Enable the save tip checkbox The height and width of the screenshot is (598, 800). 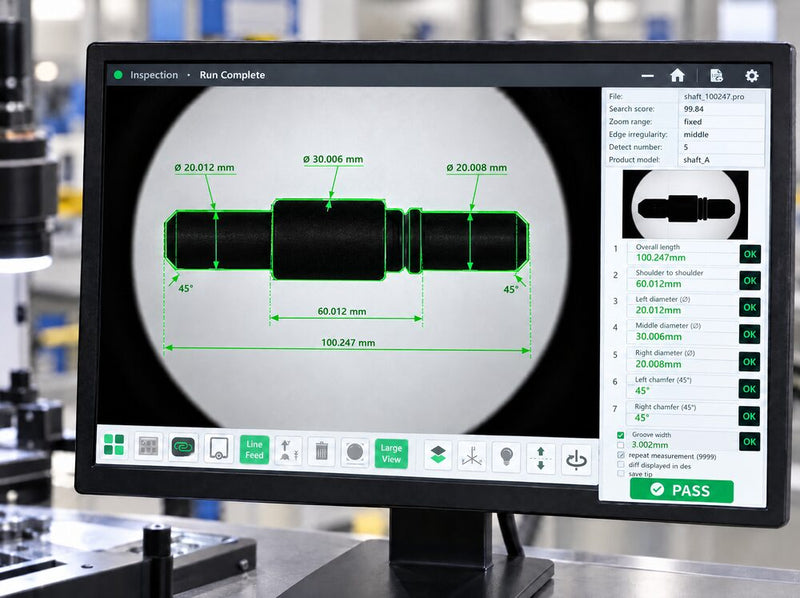pos(620,474)
